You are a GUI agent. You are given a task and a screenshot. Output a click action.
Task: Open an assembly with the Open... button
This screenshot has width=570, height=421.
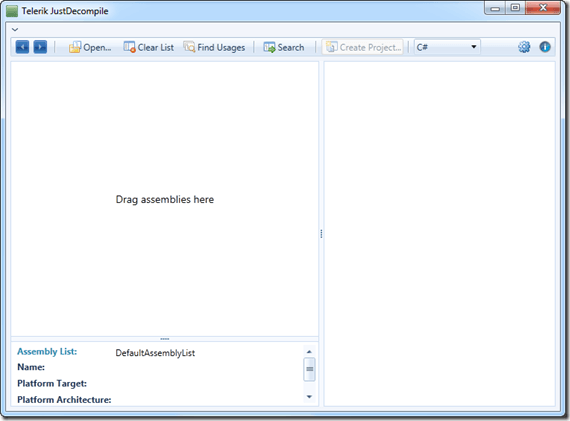click(90, 47)
